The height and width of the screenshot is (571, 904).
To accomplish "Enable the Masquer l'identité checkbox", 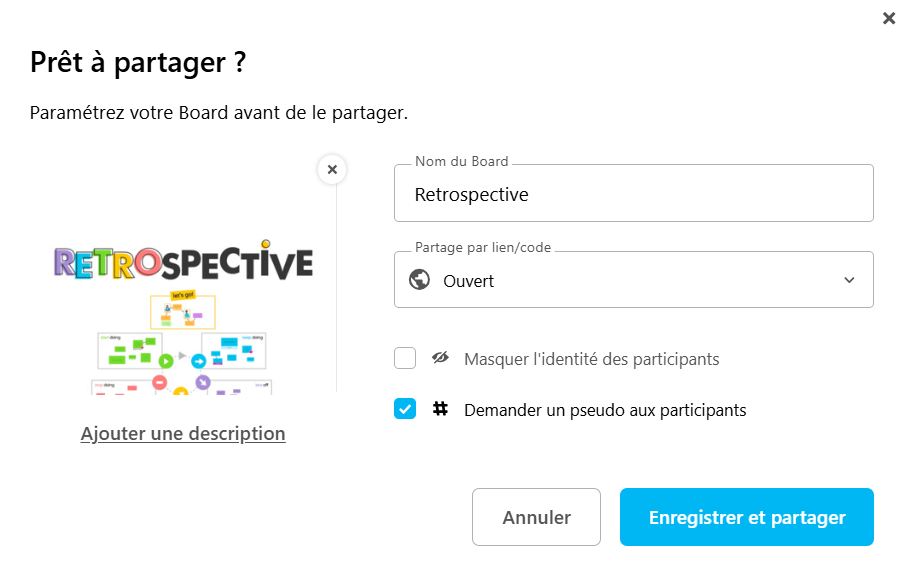I will pos(405,358).
